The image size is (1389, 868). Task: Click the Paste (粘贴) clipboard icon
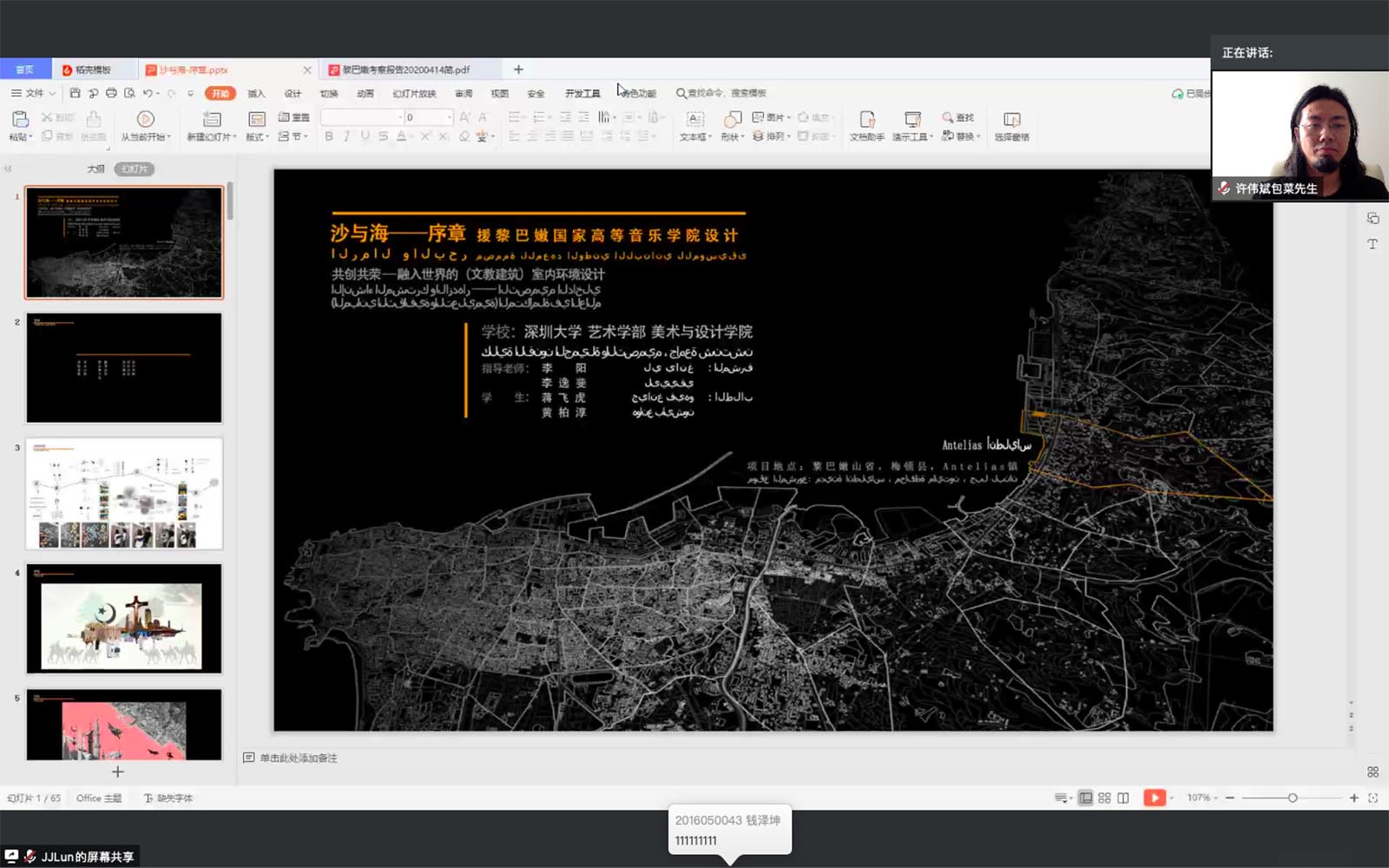coord(19,120)
